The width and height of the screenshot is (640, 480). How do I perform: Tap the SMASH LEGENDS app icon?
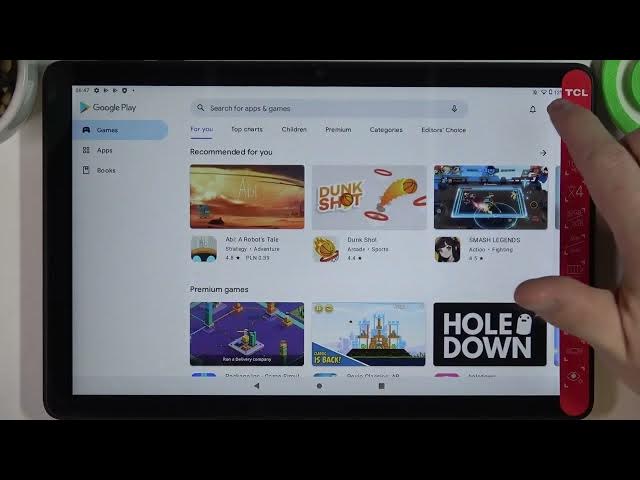[447, 249]
